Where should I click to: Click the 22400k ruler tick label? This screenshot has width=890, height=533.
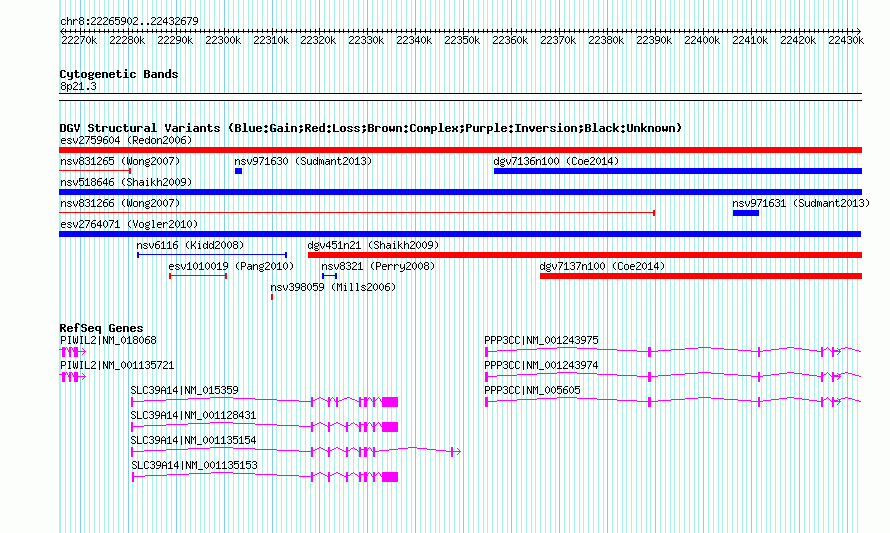(702, 40)
